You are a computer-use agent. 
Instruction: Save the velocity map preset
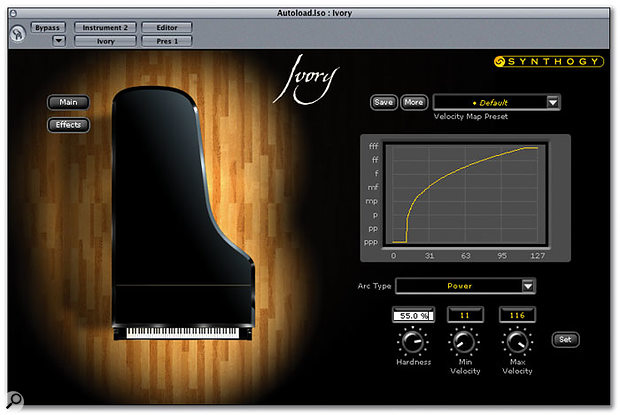[x=384, y=102]
